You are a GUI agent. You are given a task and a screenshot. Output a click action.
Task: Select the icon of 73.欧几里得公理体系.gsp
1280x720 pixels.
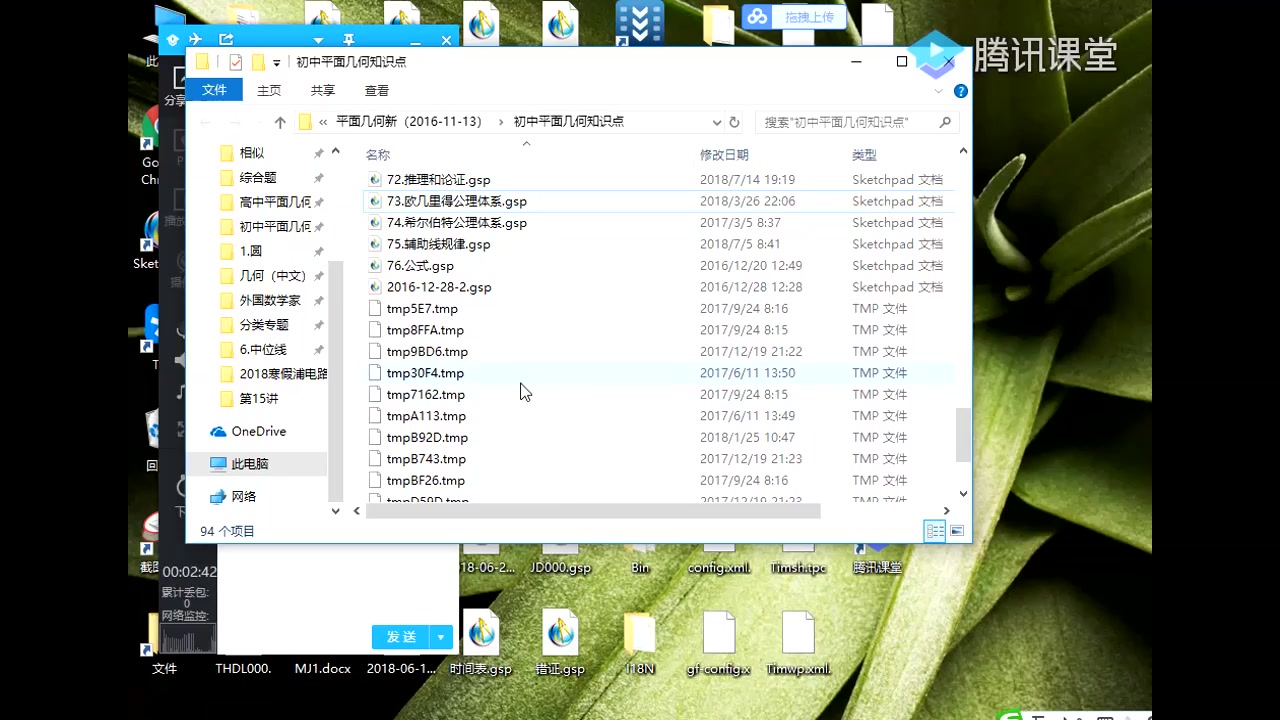pyautogui.click(x=375, y=201)
